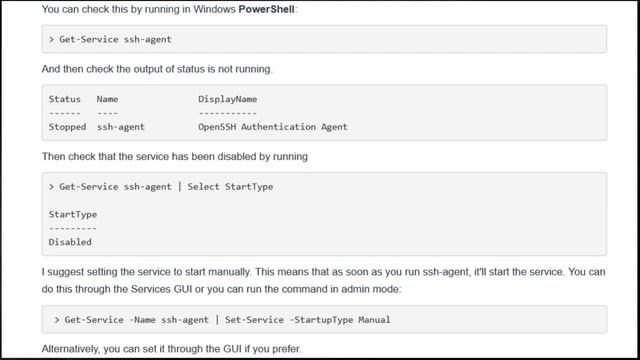Click the 'Select StartType' command text
Image resolution: width=640 pixels, height=360 pixels.
click(x=230, y=187)
